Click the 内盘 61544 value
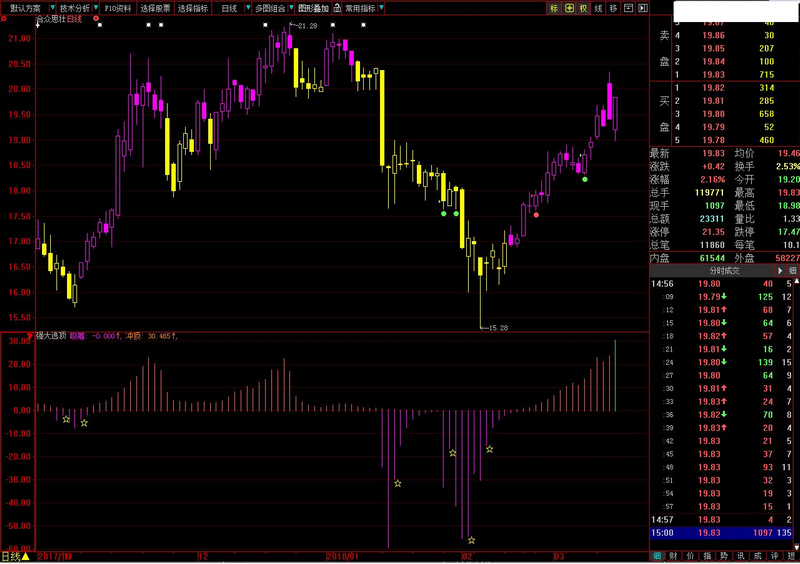Image resolution: width=800 pixels, height=564 pixels. pyautogui.click(x=712, y=258)
